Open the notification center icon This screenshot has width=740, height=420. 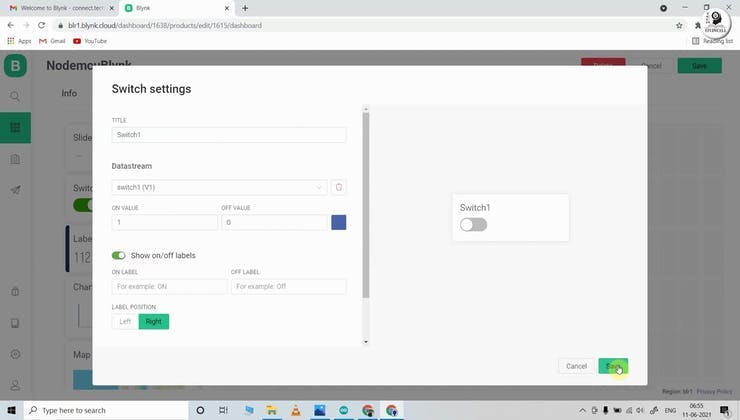725,411
